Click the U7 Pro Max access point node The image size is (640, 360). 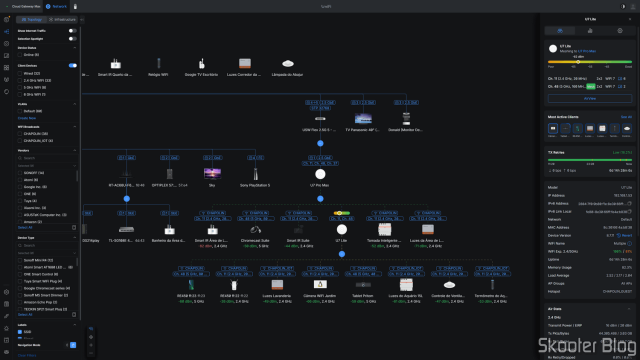[320, 174]
